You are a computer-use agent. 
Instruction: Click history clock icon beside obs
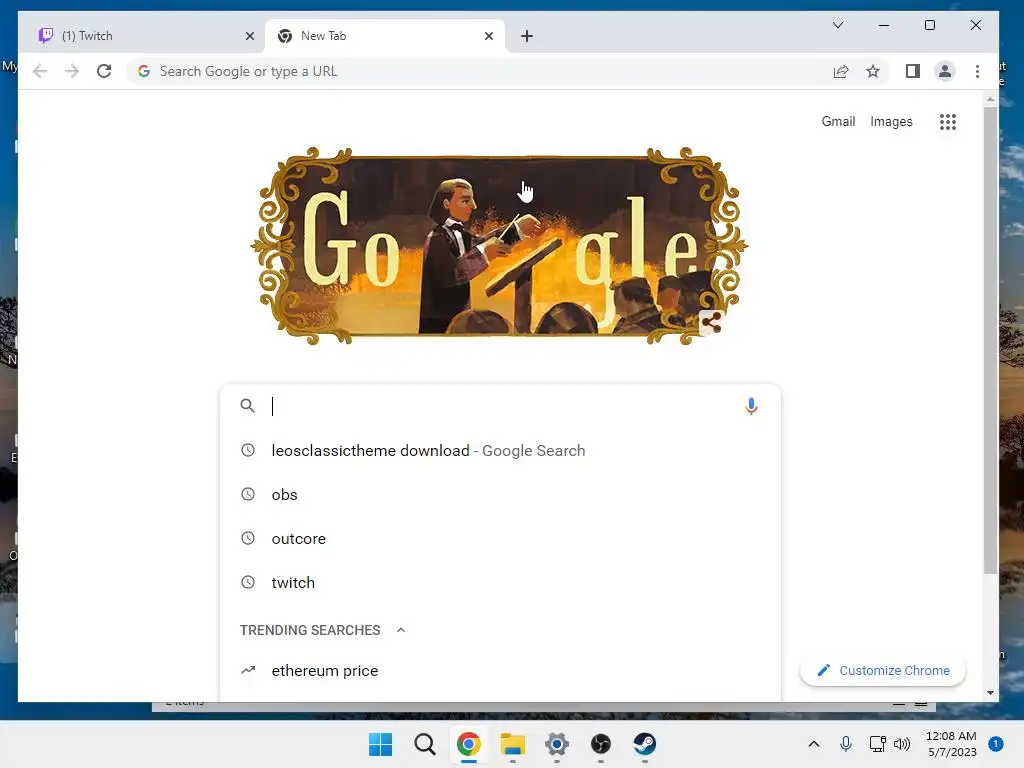(248, 494)
